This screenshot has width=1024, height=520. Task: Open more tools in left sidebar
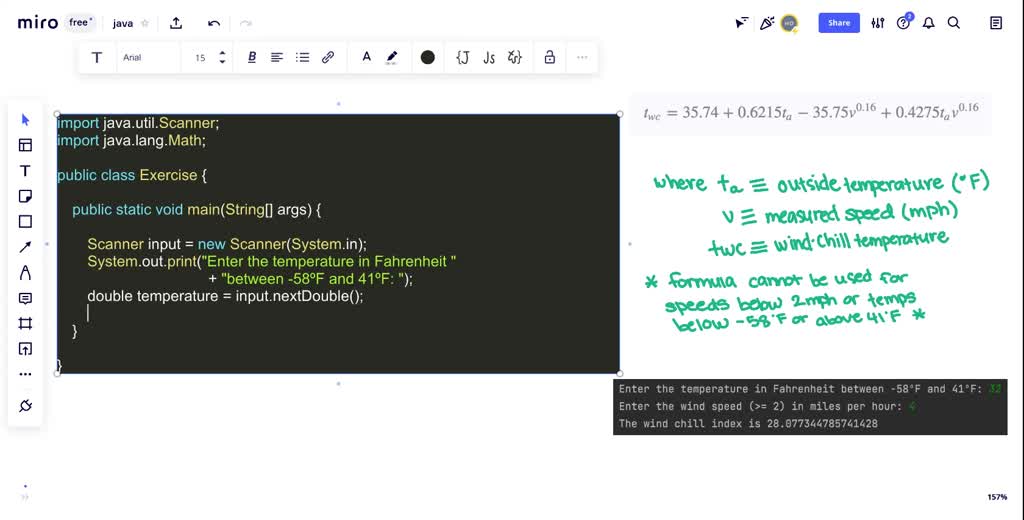(x=25, y=374)
